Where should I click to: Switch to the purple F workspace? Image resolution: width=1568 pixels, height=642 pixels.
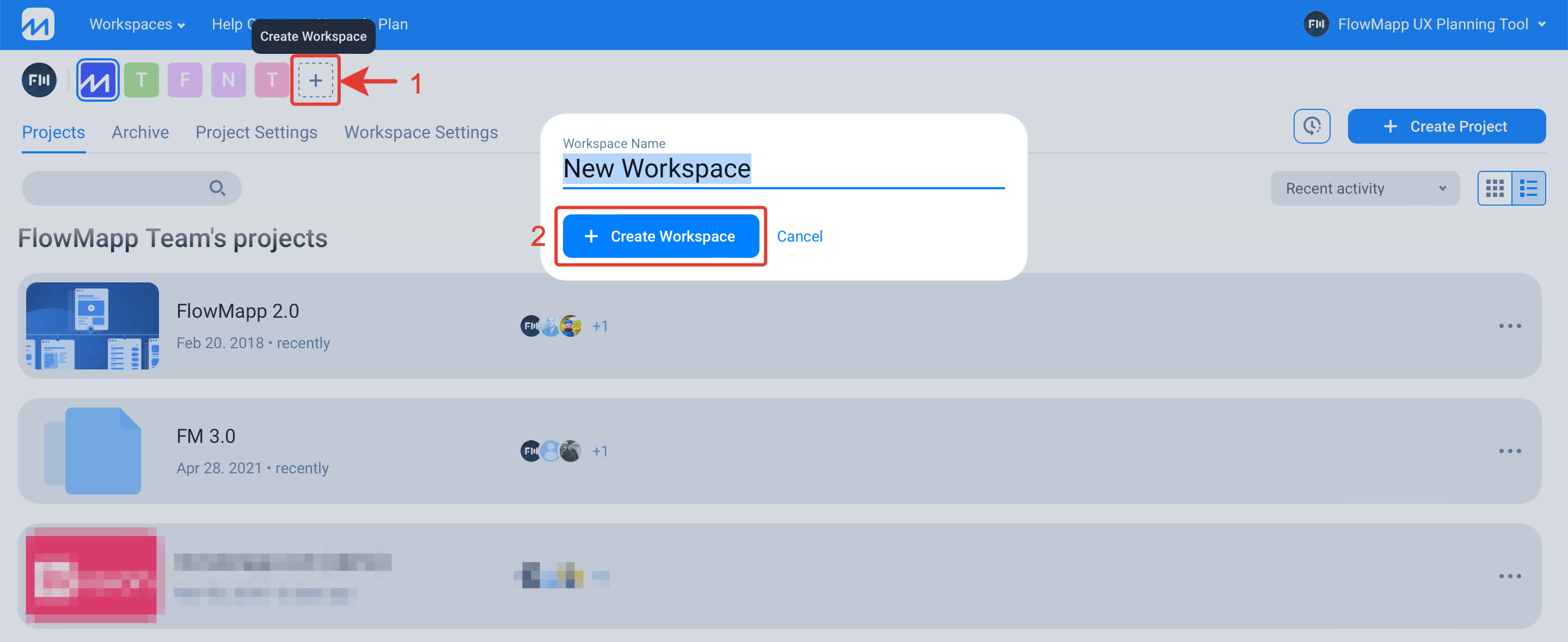click(185, 80)
